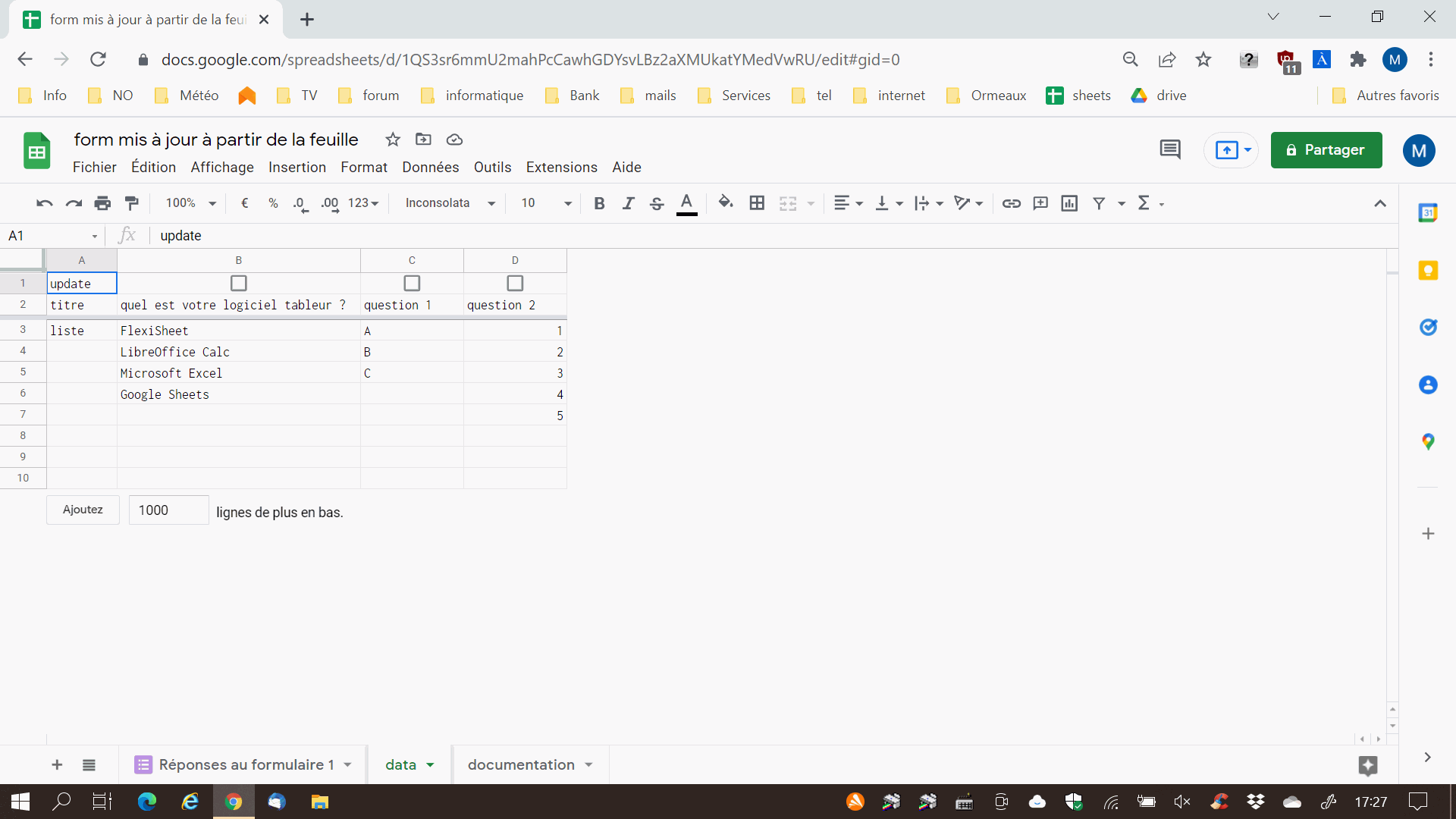
Task: Click the 1000 rows input field
Action: coord(168,510)
